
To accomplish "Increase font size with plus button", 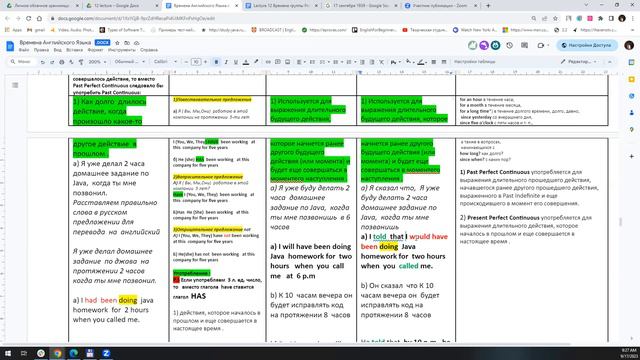I will pyautogui.click(x=205, y=62).
